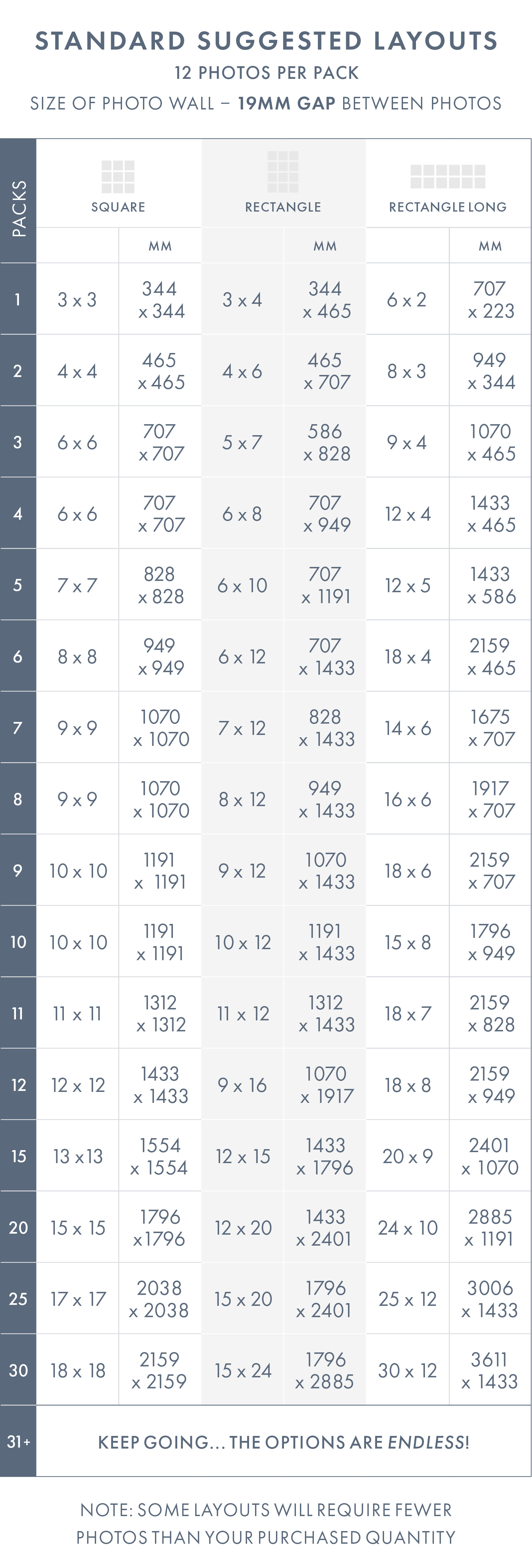The width and height of the screenshot is (532, 1568).
Task: Click the pack number 15 row label
Action: tap(18, 1156)
